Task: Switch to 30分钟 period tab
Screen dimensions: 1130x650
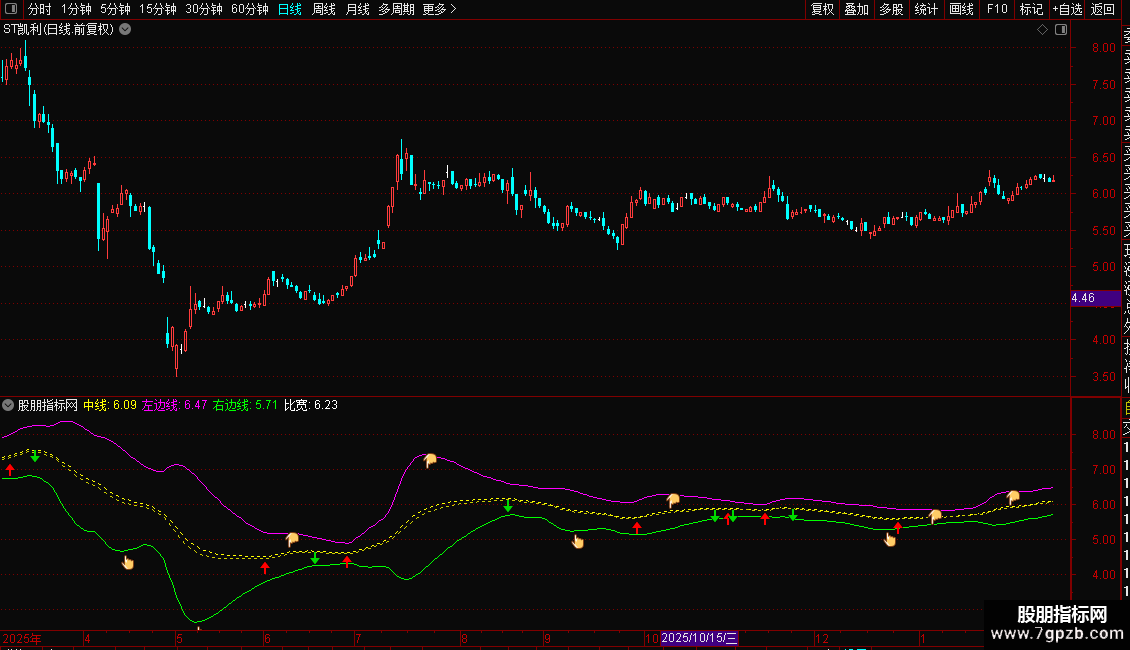Action: pos(204,9)
